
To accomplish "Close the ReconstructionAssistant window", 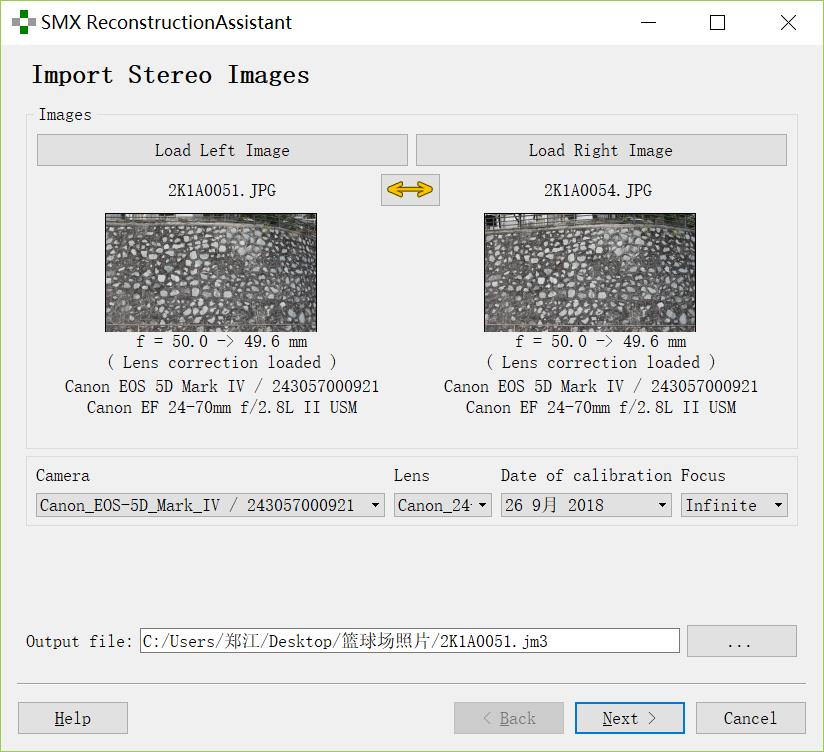I will pos(788,22).
